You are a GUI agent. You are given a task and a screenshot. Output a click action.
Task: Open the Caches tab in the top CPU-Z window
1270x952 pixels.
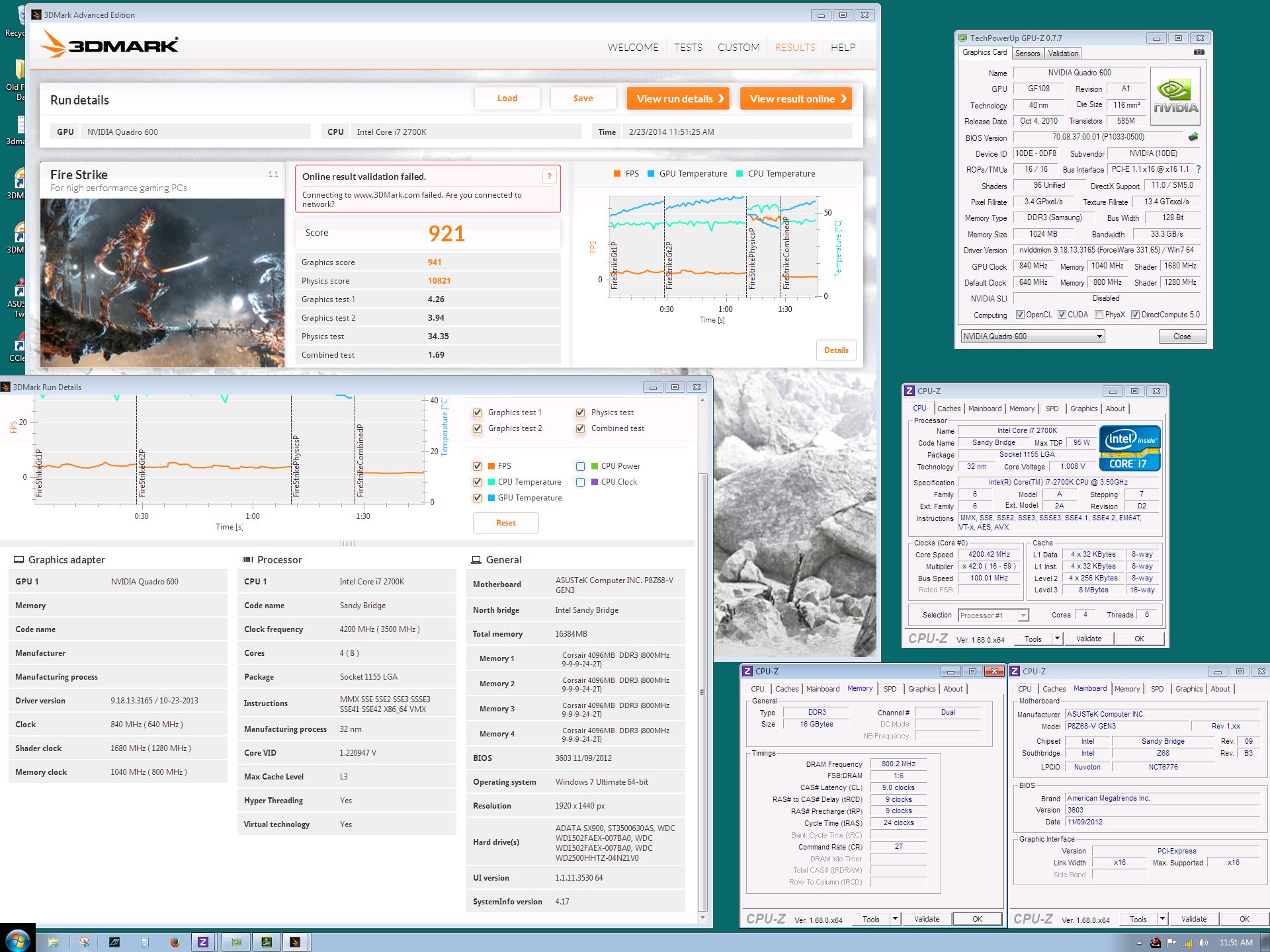point(949,409)
